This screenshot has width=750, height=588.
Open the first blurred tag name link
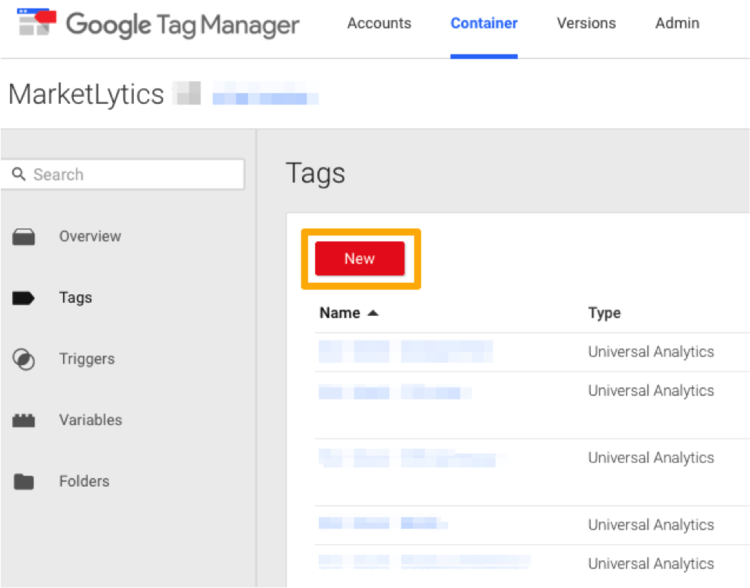point(406,352)
